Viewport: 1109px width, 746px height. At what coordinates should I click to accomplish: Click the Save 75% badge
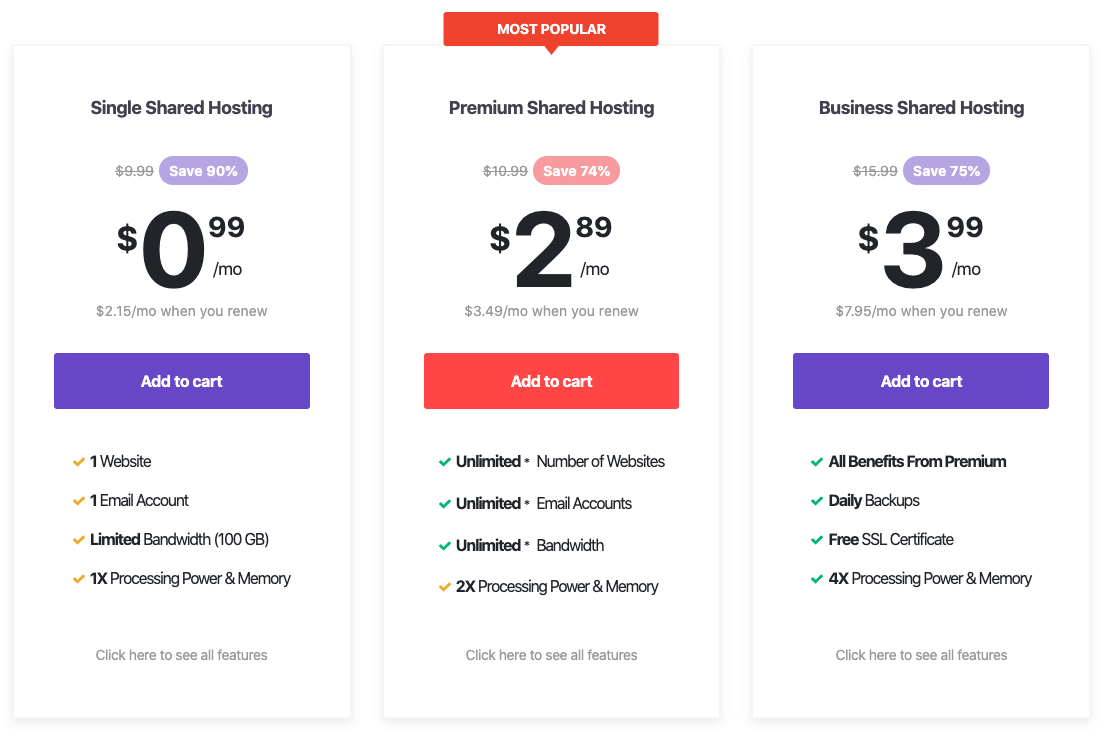coord(946,171)
